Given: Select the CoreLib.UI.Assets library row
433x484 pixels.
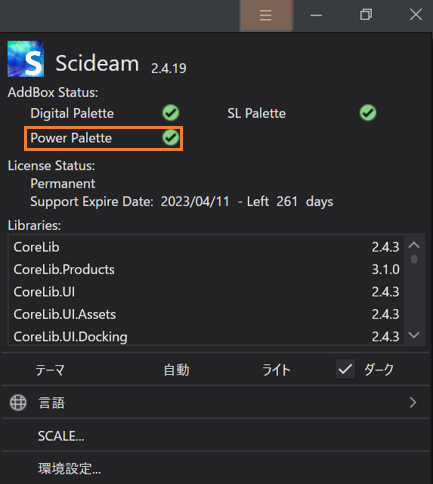Looking at the screenshot, I should click(x=206, y=314).
